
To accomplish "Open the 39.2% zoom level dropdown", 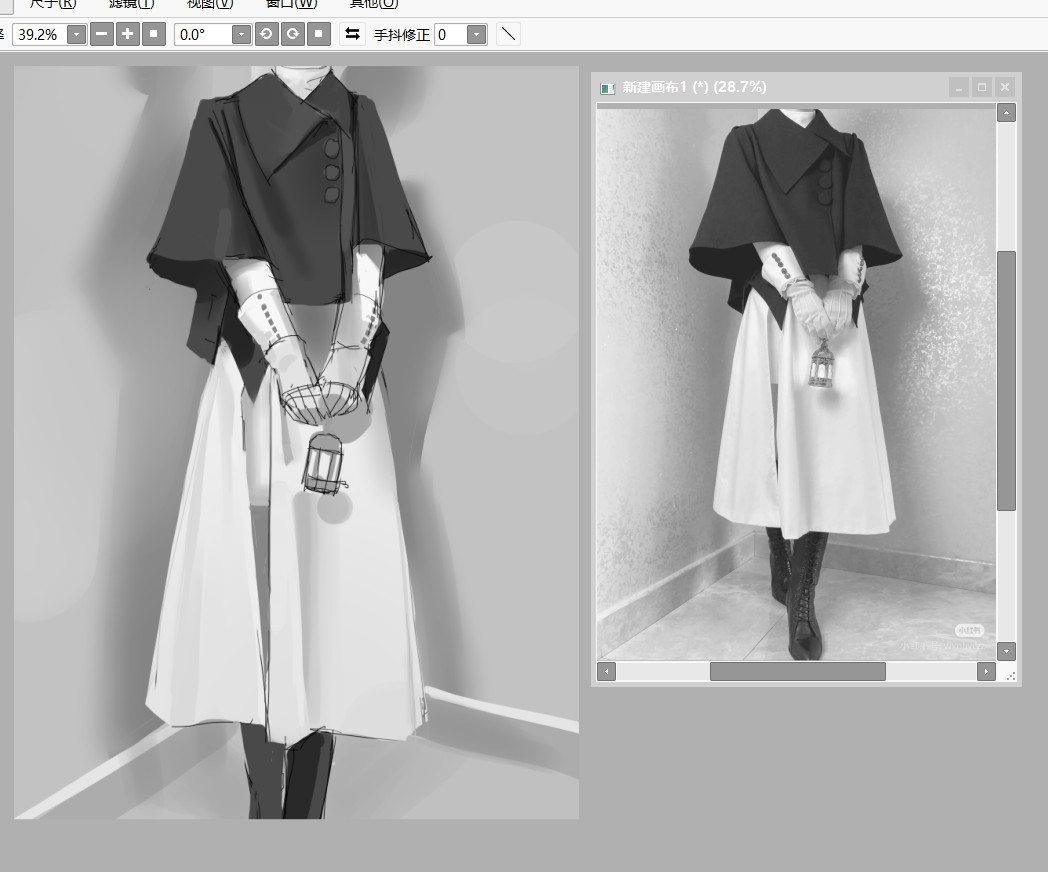I will 76,35.
